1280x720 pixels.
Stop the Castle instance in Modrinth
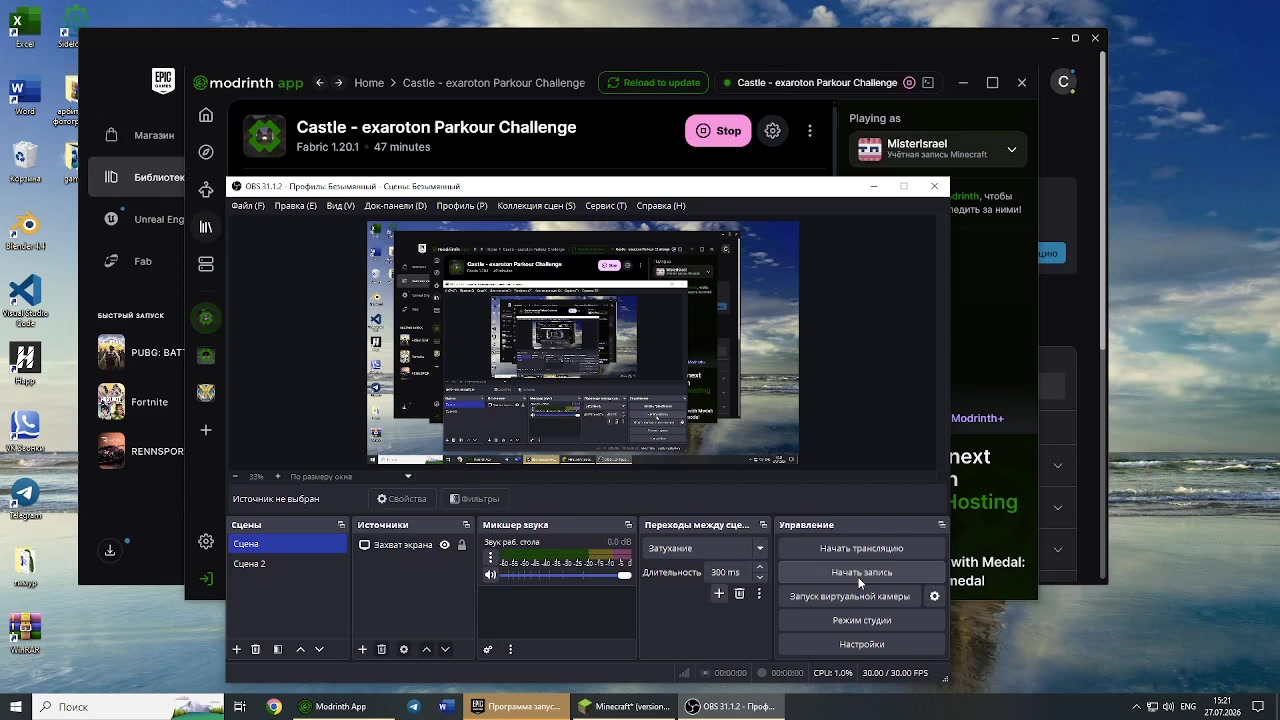point(718,130)
